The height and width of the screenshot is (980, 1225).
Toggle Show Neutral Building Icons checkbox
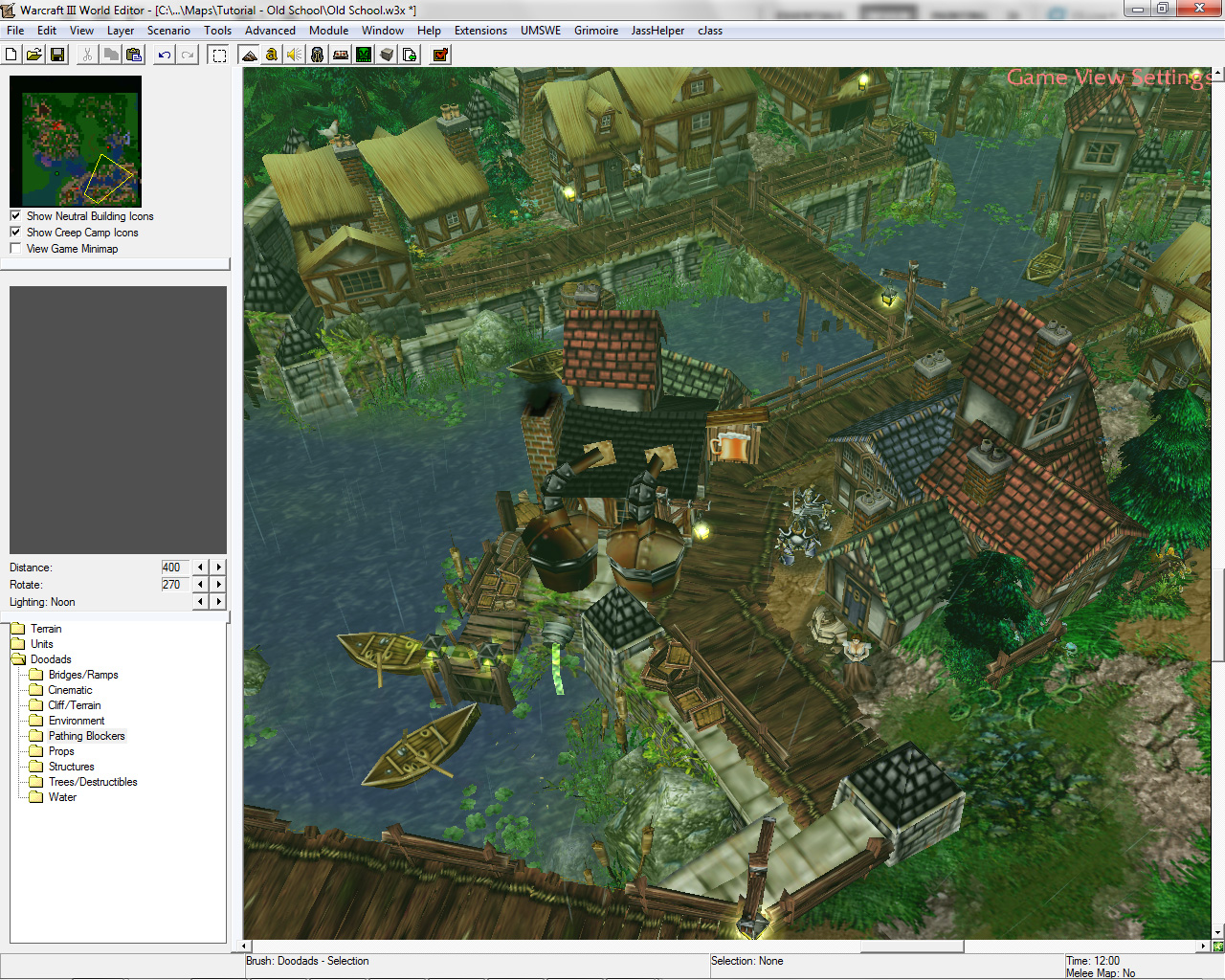coord(15,216)
